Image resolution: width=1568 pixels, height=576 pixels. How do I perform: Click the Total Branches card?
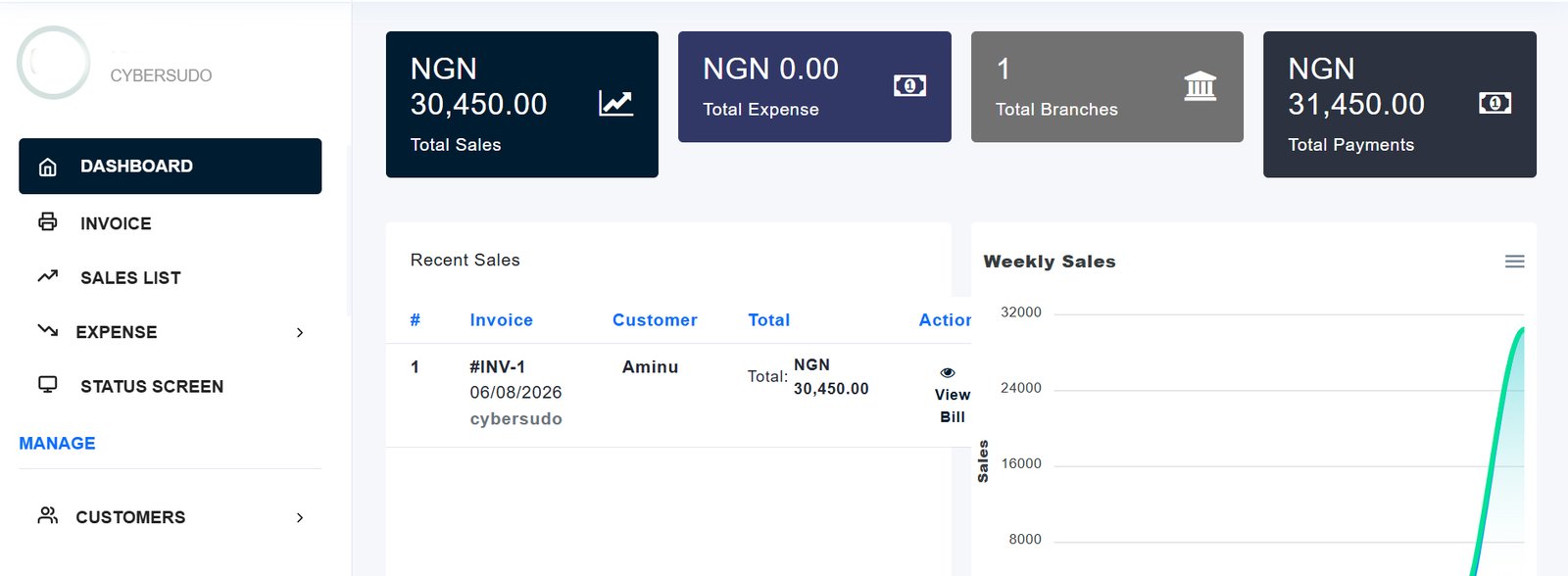pos(1107,86)
